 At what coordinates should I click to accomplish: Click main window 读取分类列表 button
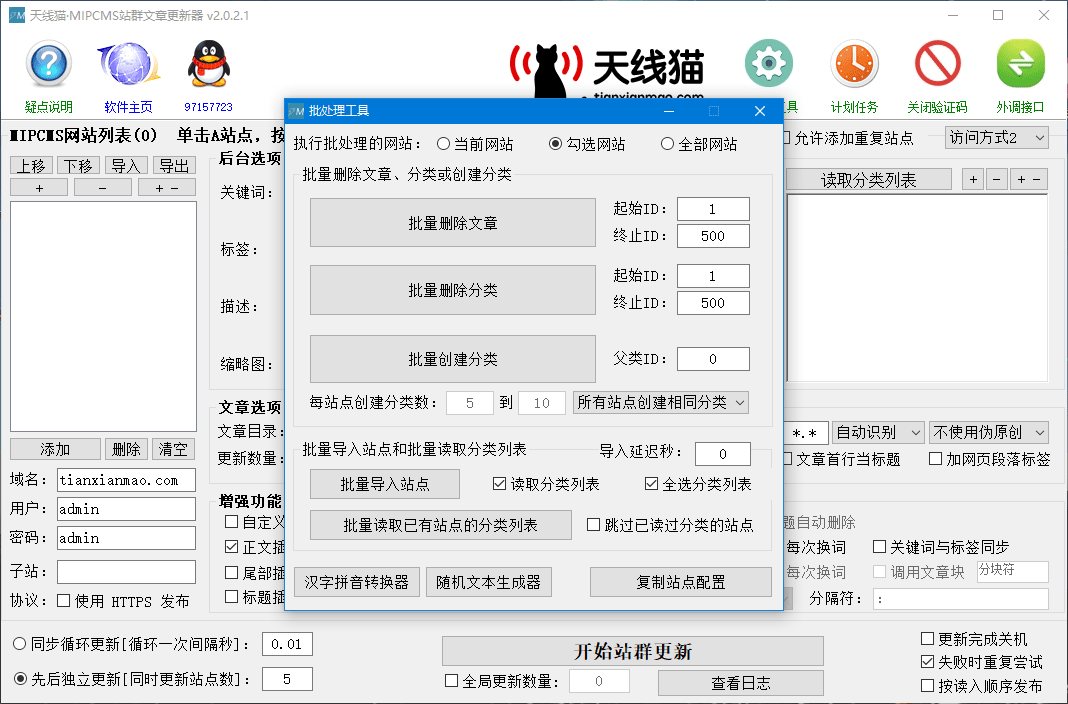point(868,180)
